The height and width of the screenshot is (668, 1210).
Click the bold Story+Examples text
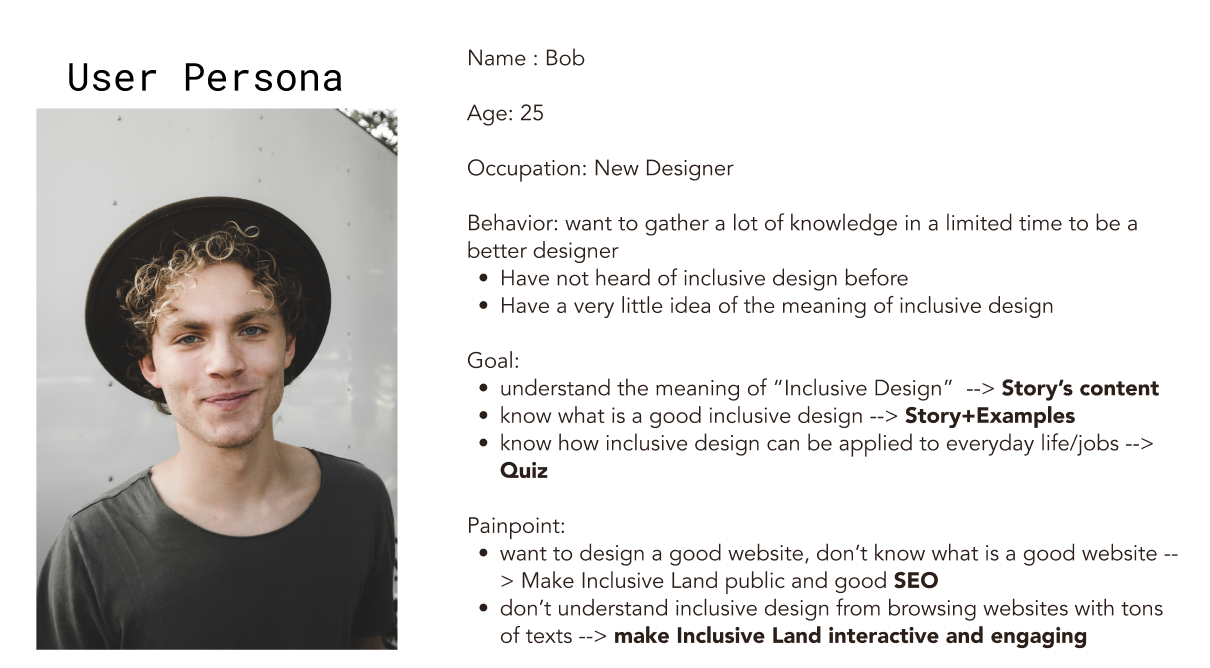(x=990, y=415)
